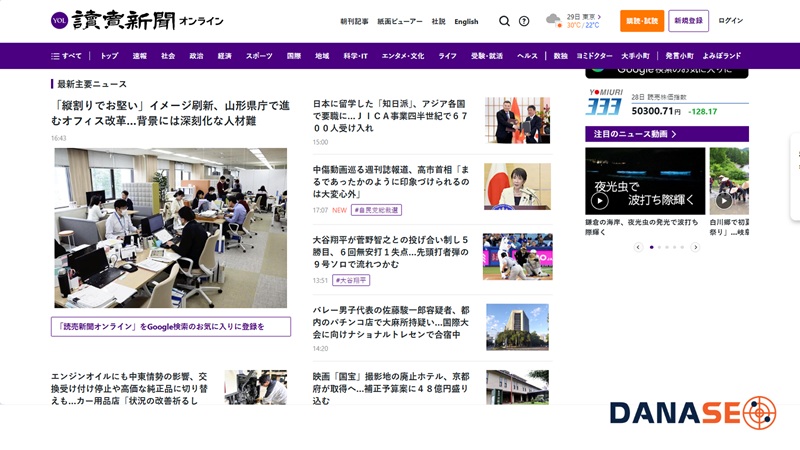The width and height of the screenshot is (800, 450).
Task: Open the 大谷翔平 5勝目 headline
Action: coord(390,252)
